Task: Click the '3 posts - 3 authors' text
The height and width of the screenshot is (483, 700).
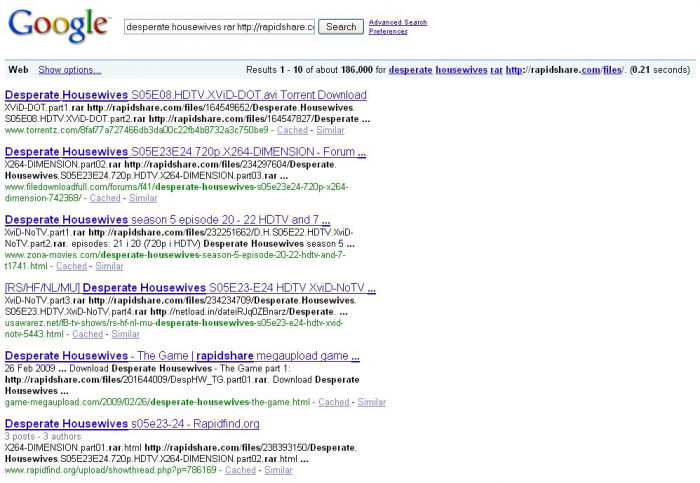Action: (43, 436)
